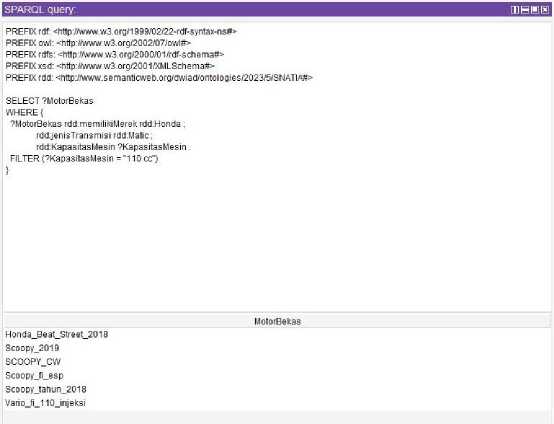Click the empty area of query editor
Image resolution: width=554 pixels, height=424 pixels.
(277, 240)
